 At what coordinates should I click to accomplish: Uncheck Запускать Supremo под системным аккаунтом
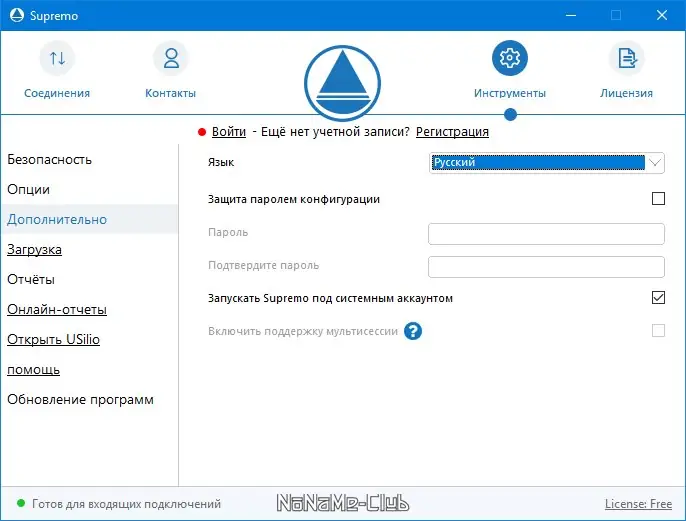[658, 297]
